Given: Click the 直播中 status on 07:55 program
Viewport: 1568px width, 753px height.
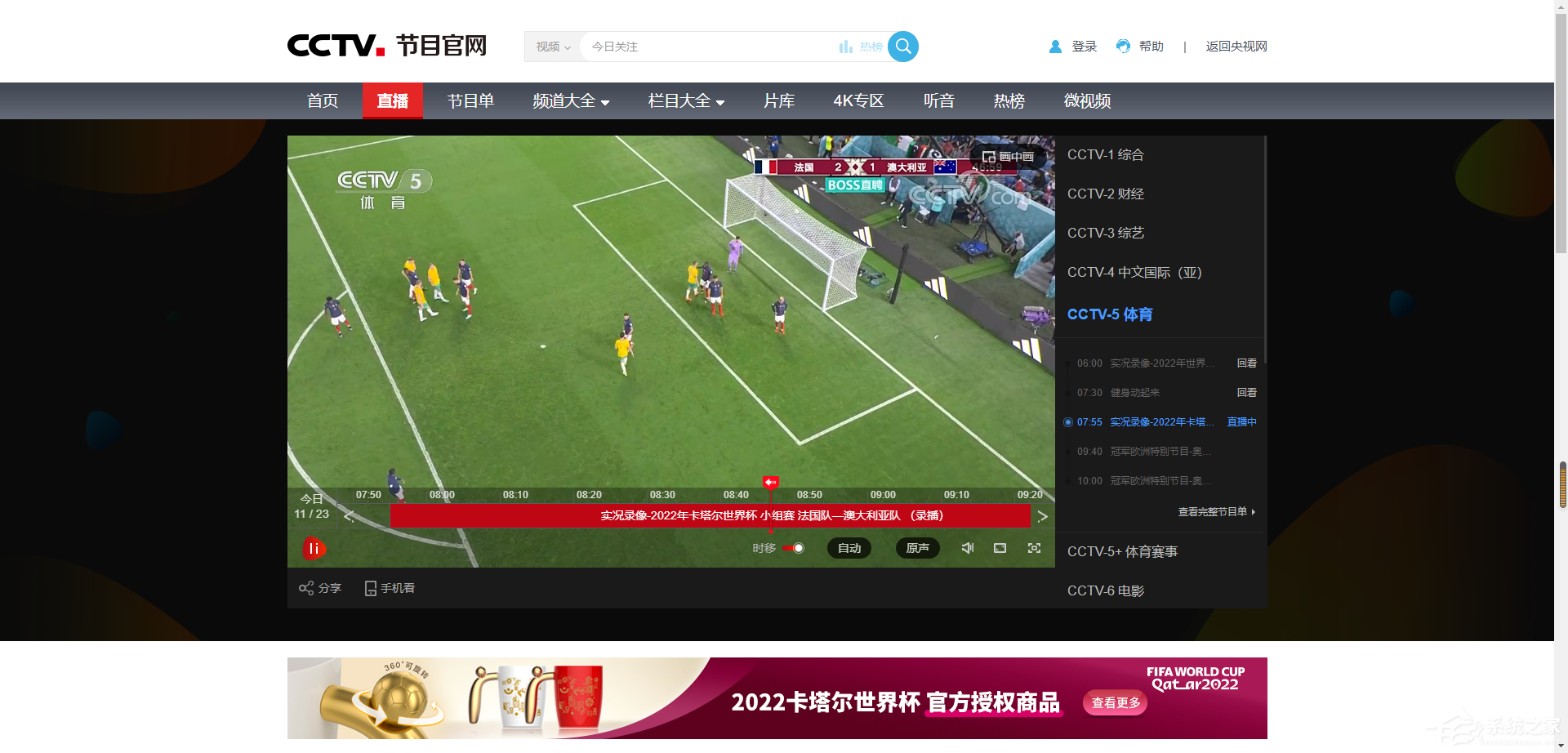Looking at the screenshot, I should [x=1241, y=422].
